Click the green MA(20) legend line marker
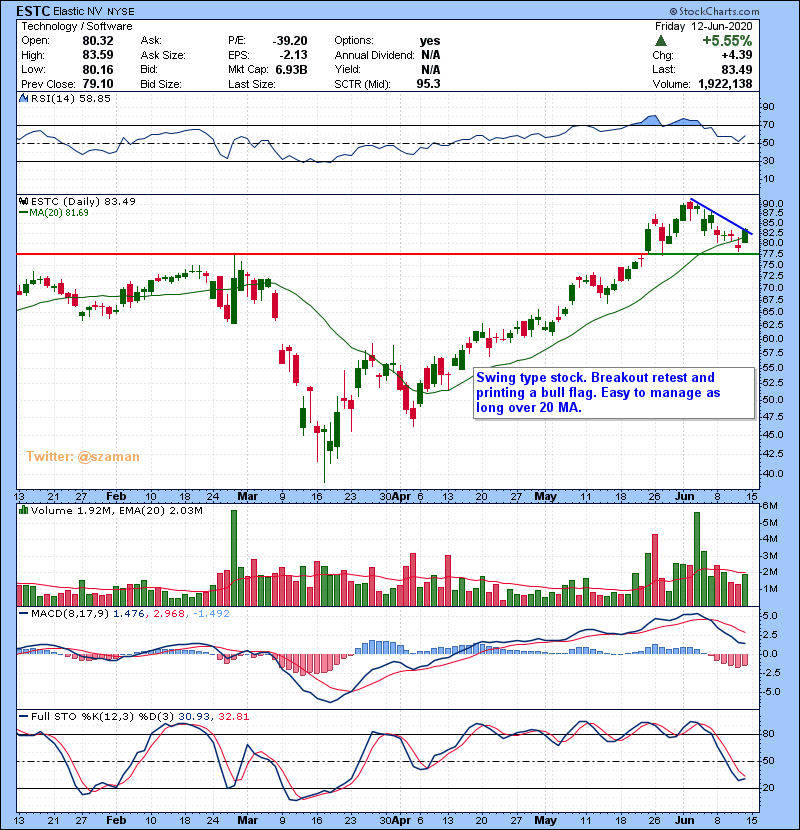This screenshot has width=800, height=830. (x=23, y=213)
